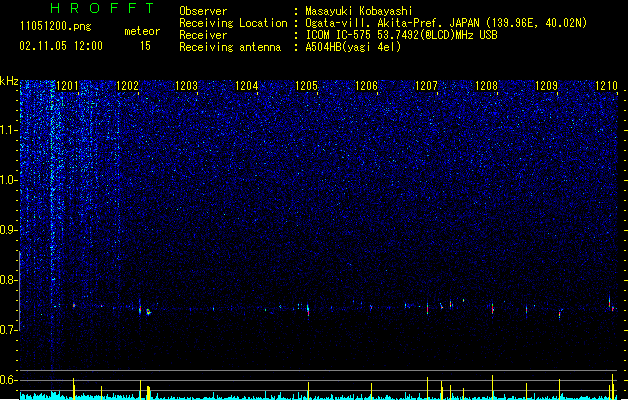This screenshot has width=629, height=400.
Task: Click the Observer label
Action: click(203, 11)
